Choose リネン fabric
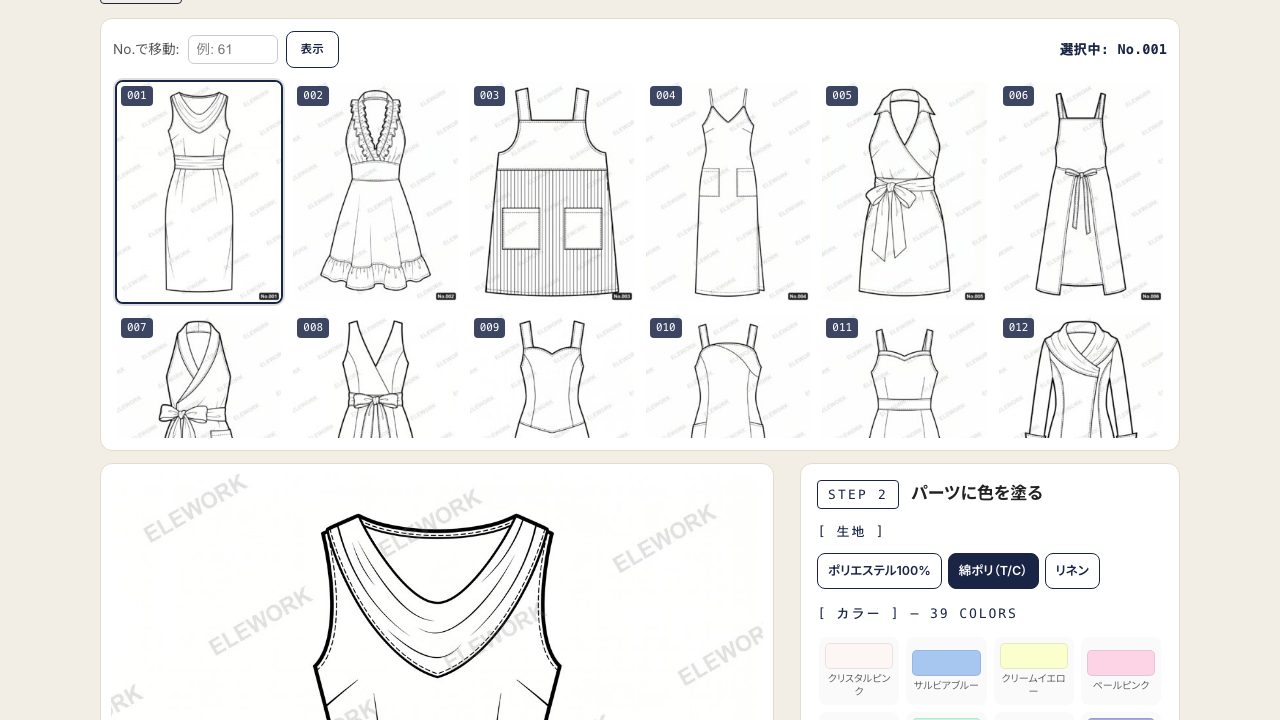 tap(1072, 571)
